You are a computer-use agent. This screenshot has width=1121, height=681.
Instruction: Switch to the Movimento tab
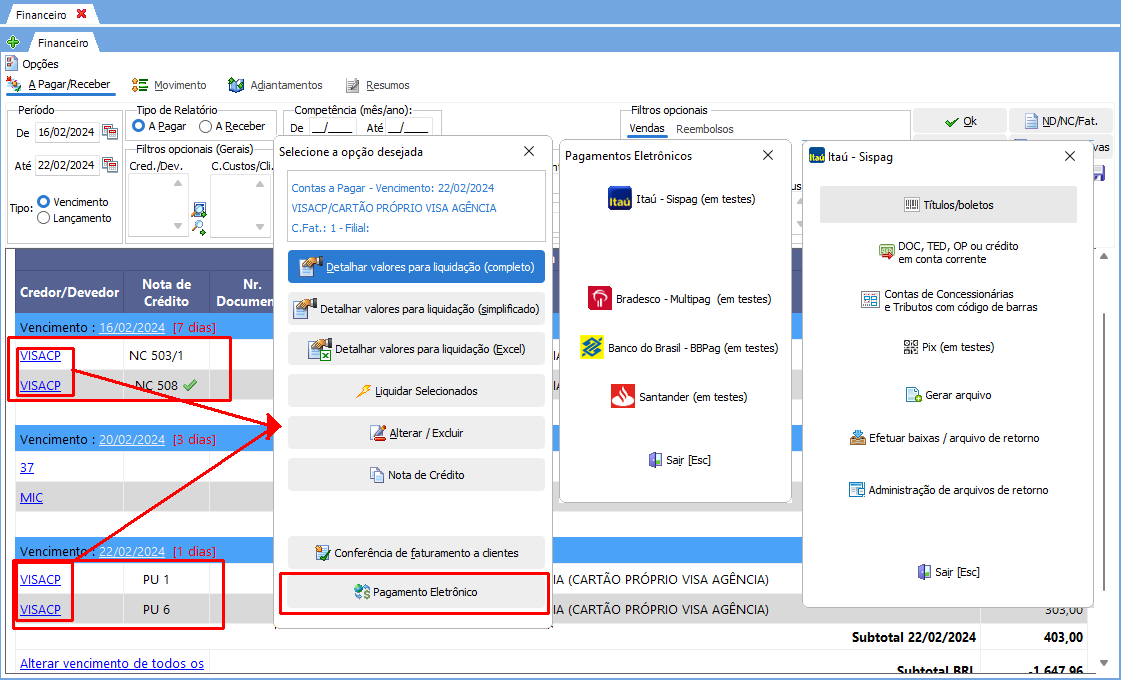(169, 85)
